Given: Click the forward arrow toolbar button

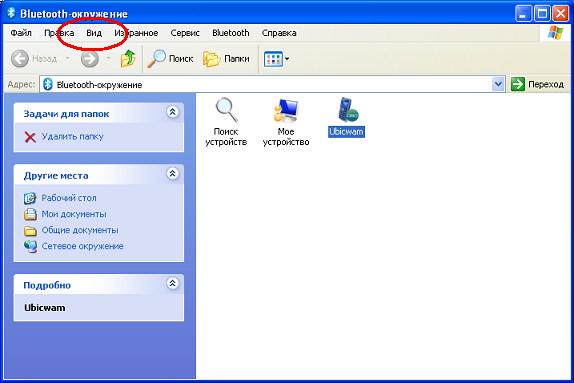Looking at the screenshot, I should [x=90, y=59].
